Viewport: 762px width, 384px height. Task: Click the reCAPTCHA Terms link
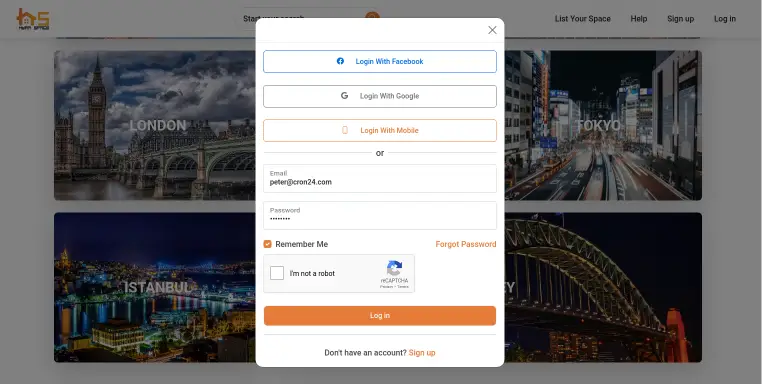(403, 287)
